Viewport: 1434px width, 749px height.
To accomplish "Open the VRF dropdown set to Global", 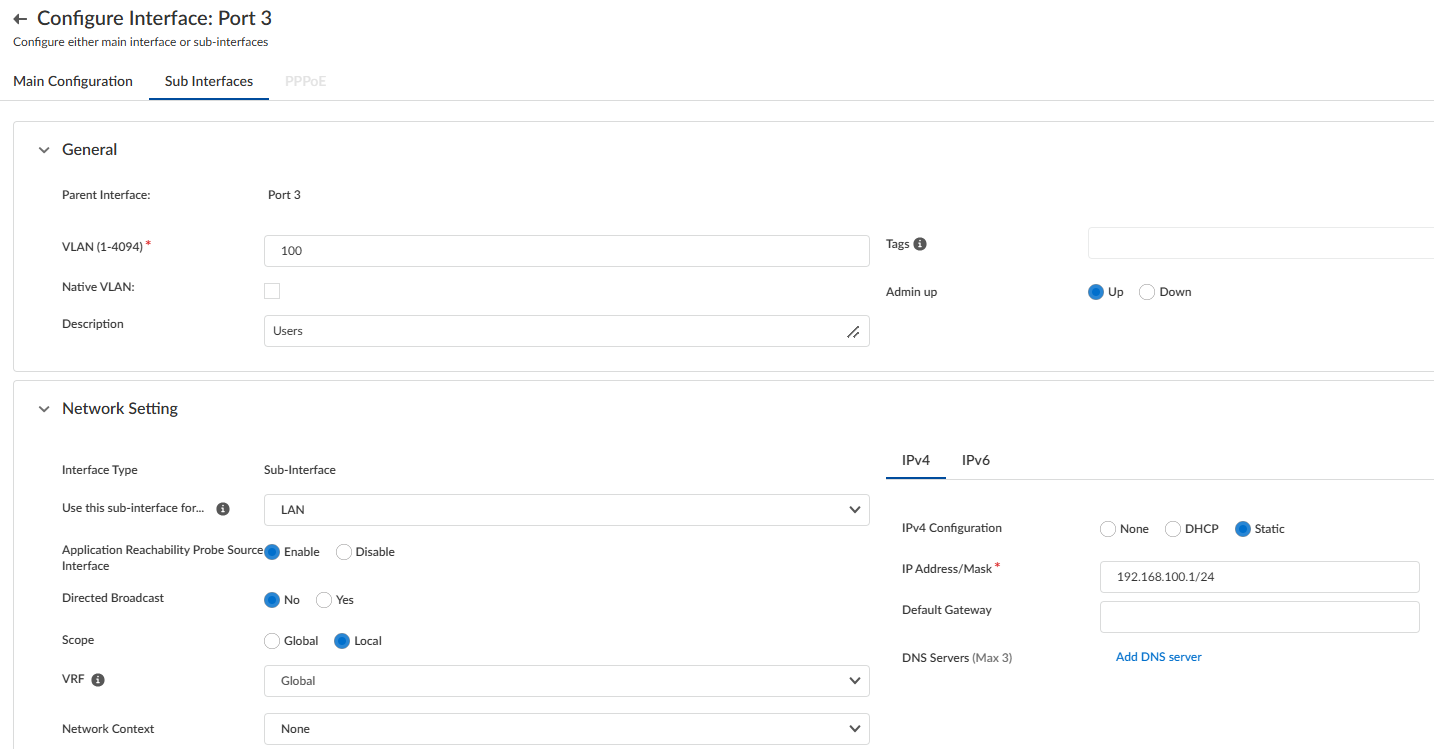I will (x=565, y=680).
